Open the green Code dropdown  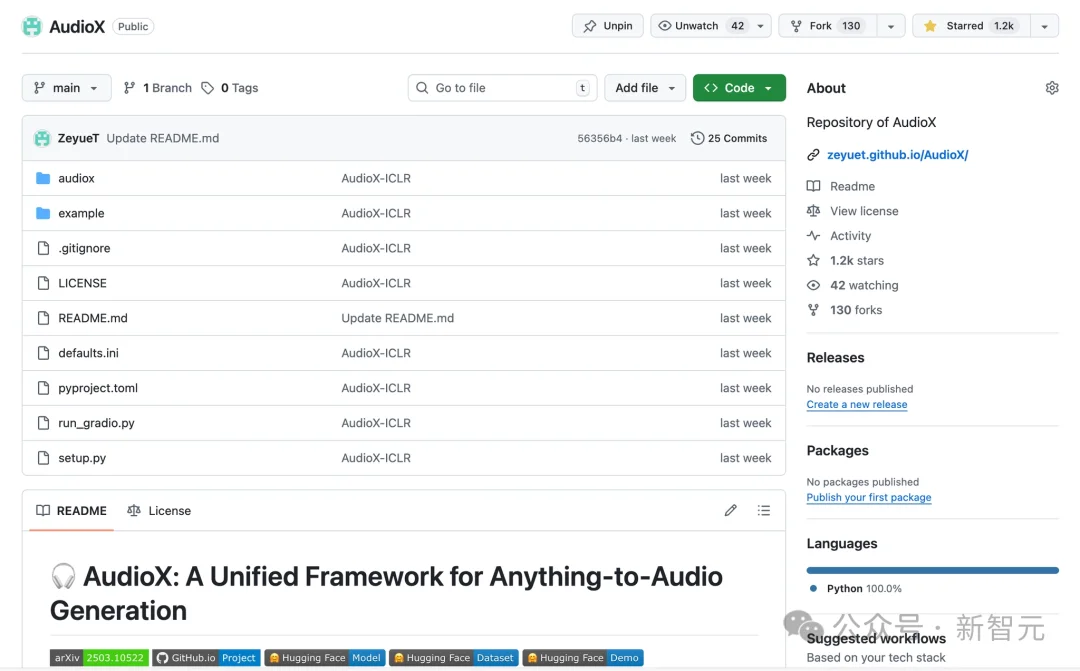[738, 88]
